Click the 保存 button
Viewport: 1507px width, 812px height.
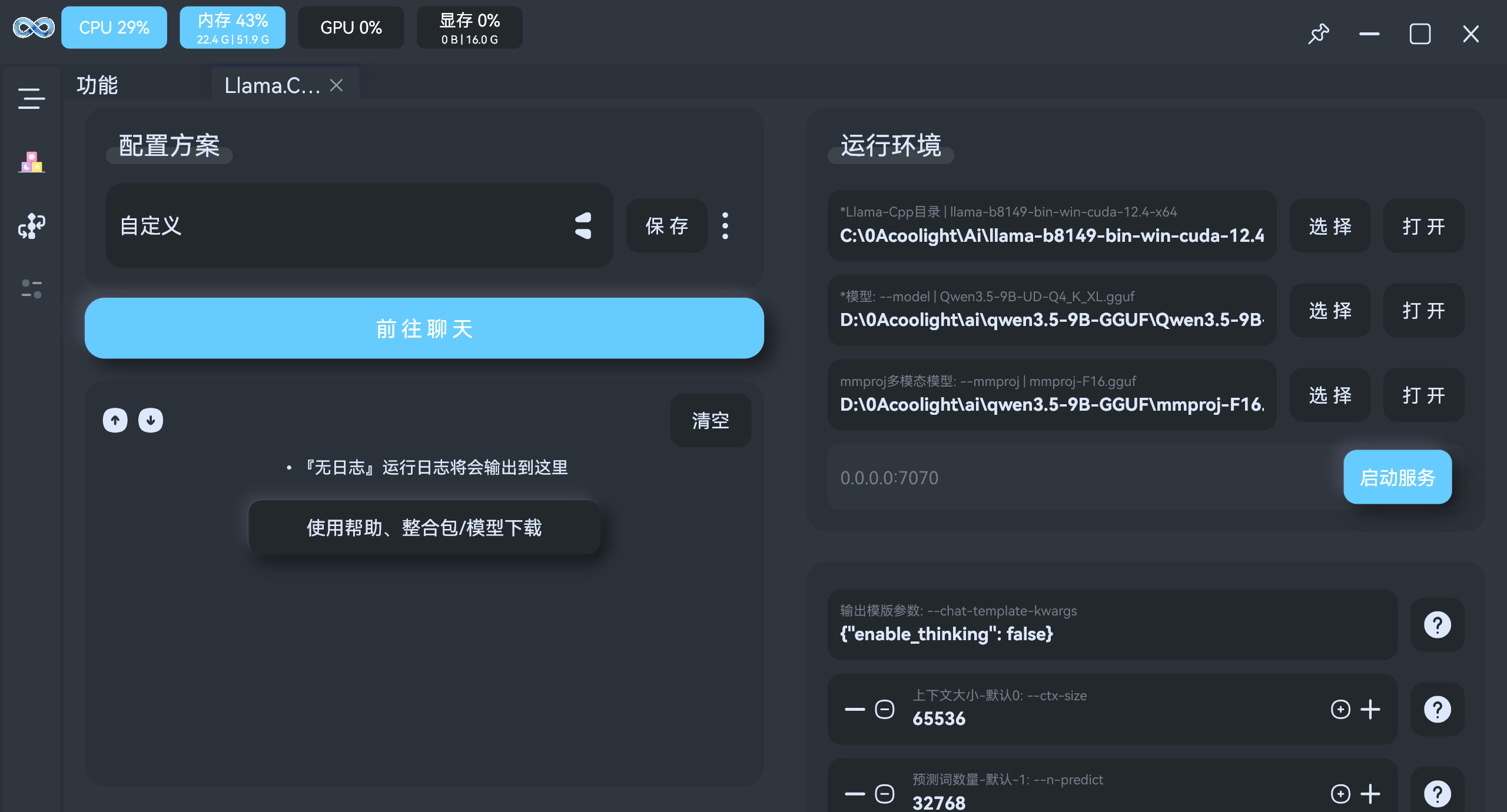667,226
